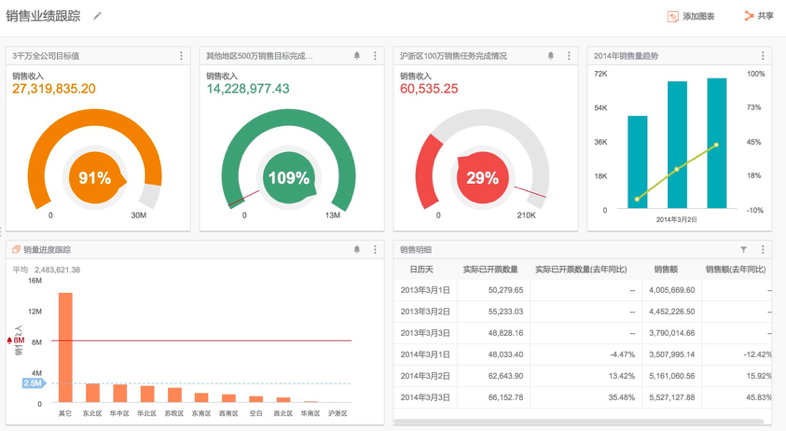Open kebab menu on 销量进度跟踪 card
Viewport: 786px width, 431px height.
pyautogui.click(x=375, y=250)
